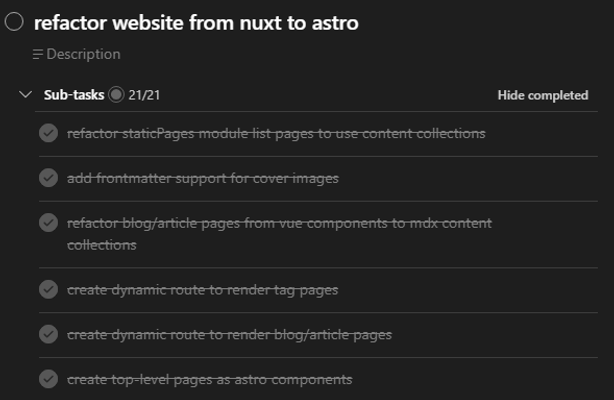Click the Description lines icon

click(38, 54)
